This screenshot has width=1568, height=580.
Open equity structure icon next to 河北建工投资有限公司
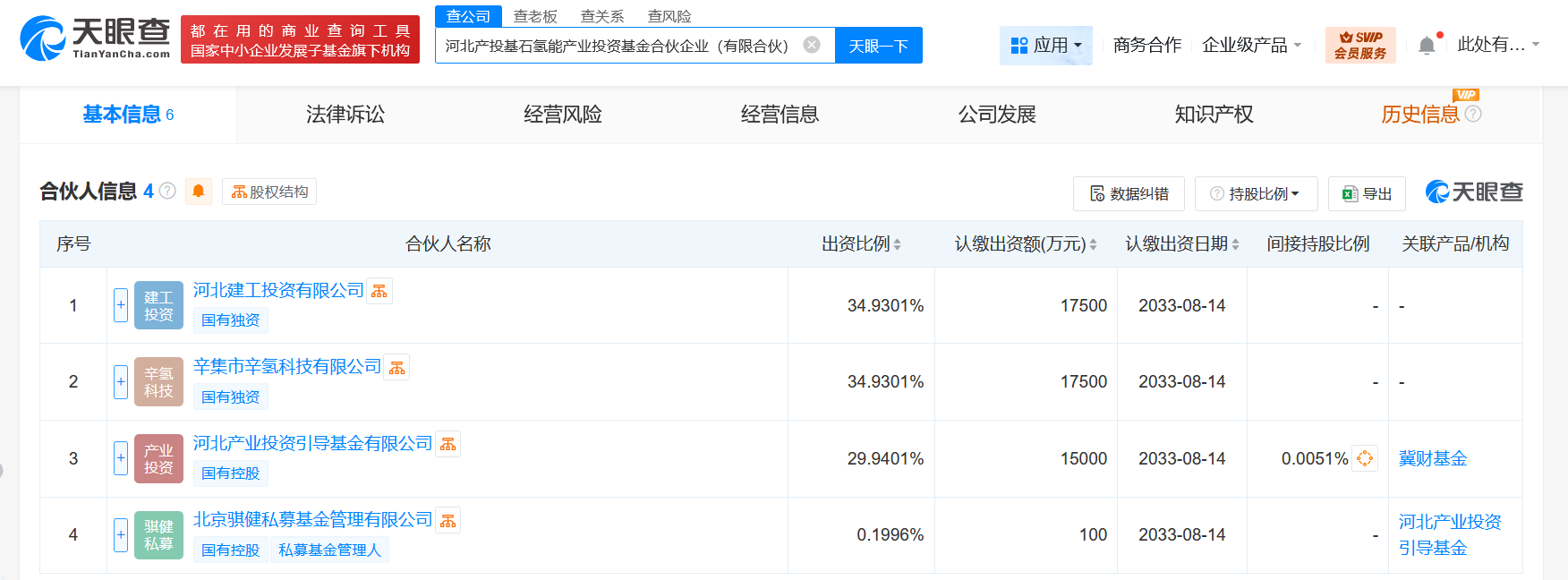click(x=379, y=291)
